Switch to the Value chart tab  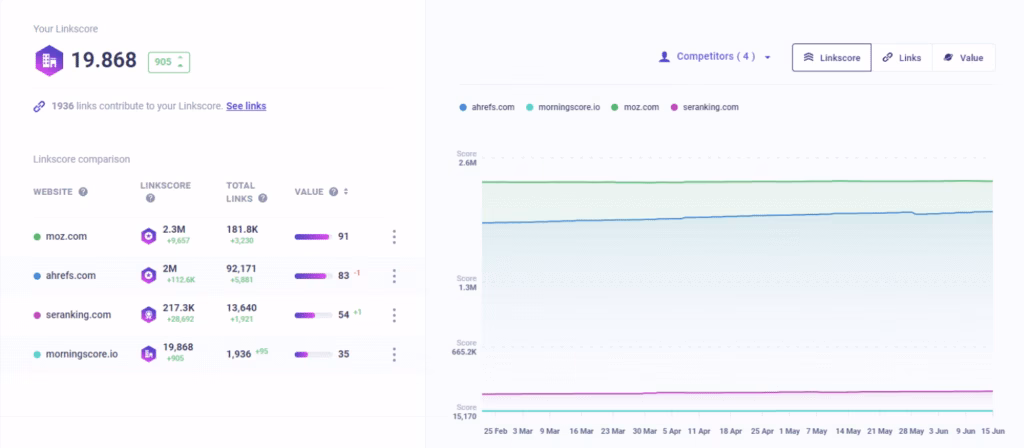[963, 58]
